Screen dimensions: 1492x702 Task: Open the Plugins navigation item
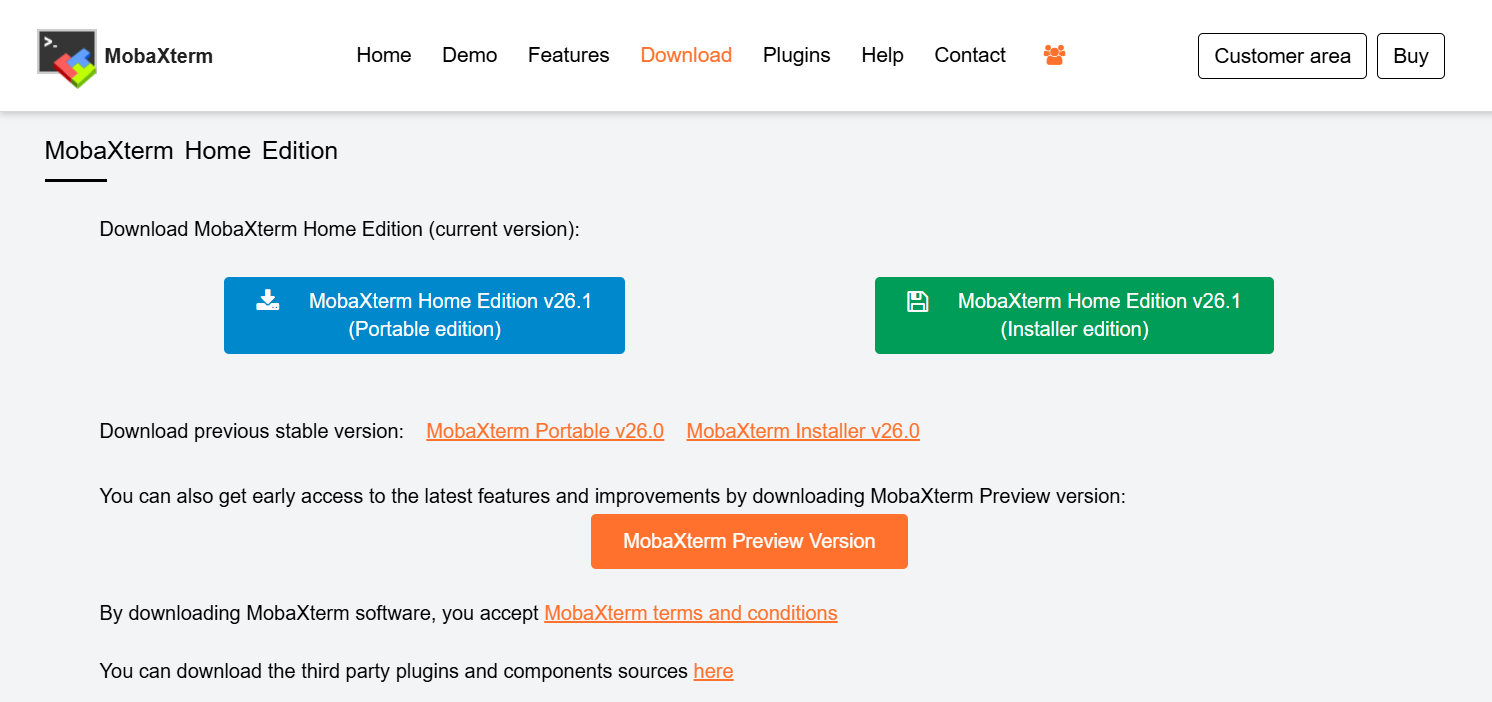796,55
